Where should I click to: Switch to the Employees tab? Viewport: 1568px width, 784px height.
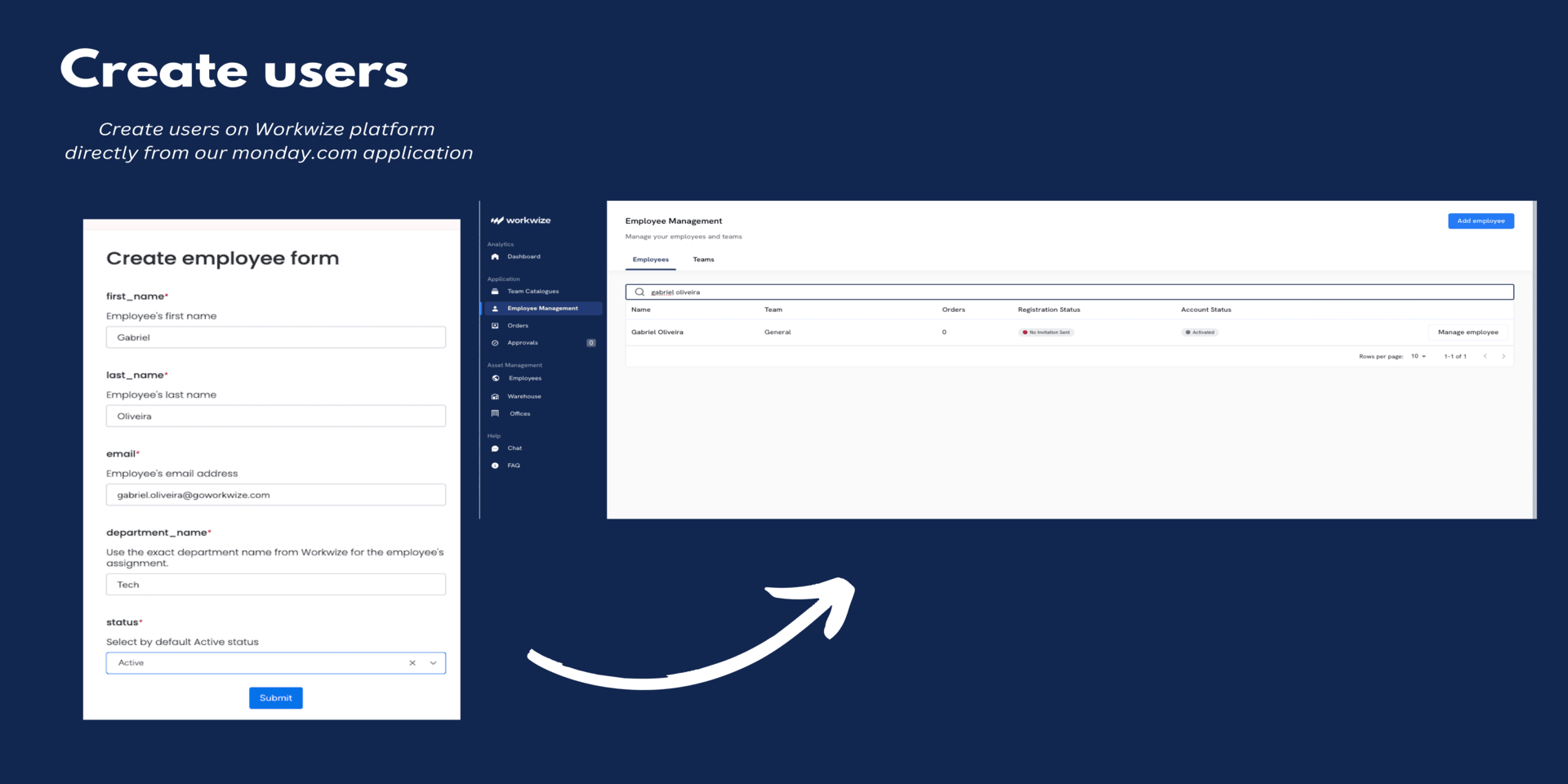[x=651, y=260]
